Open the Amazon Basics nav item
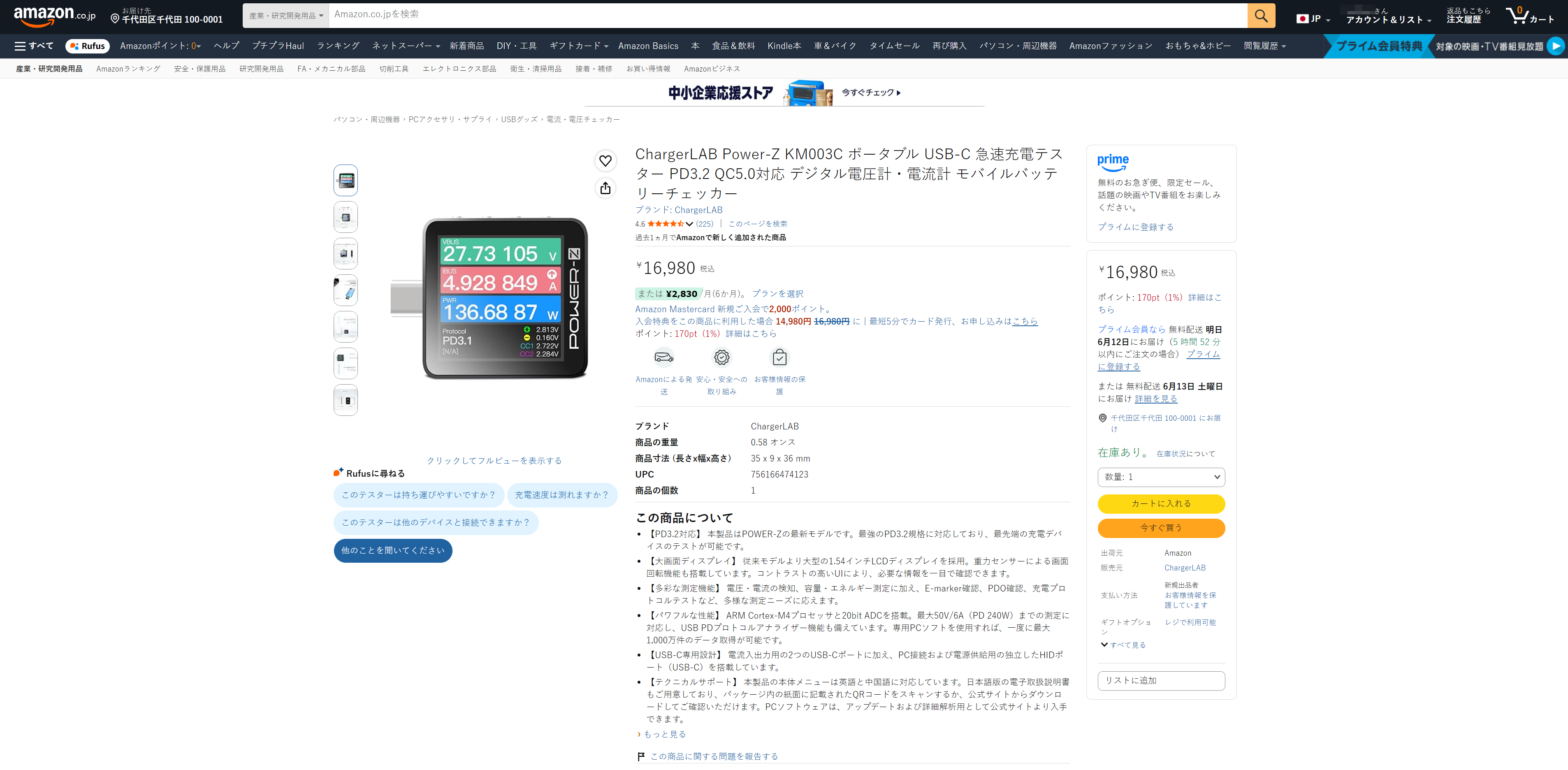Screen dimensions: 1568x770 coord(648,46)
